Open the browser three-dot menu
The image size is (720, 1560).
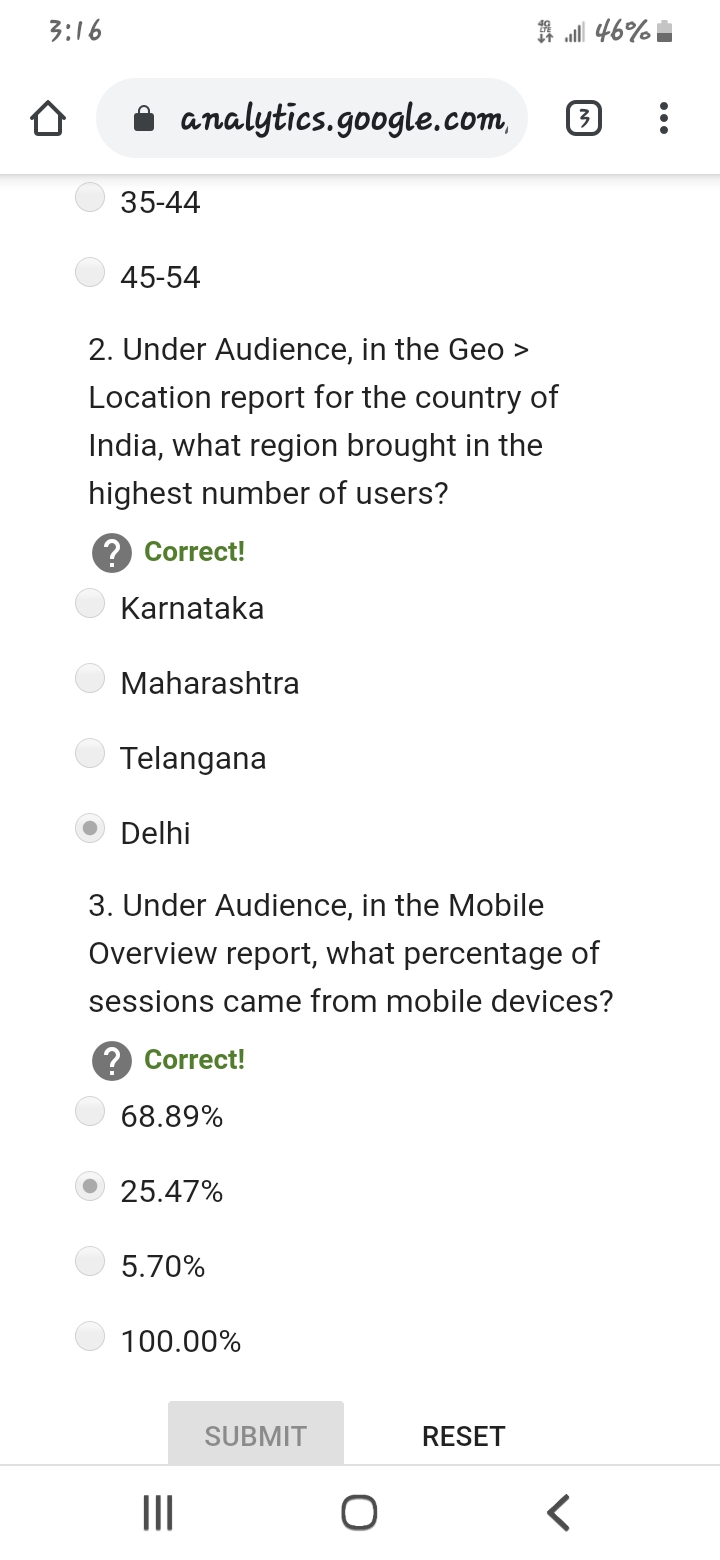664,119
